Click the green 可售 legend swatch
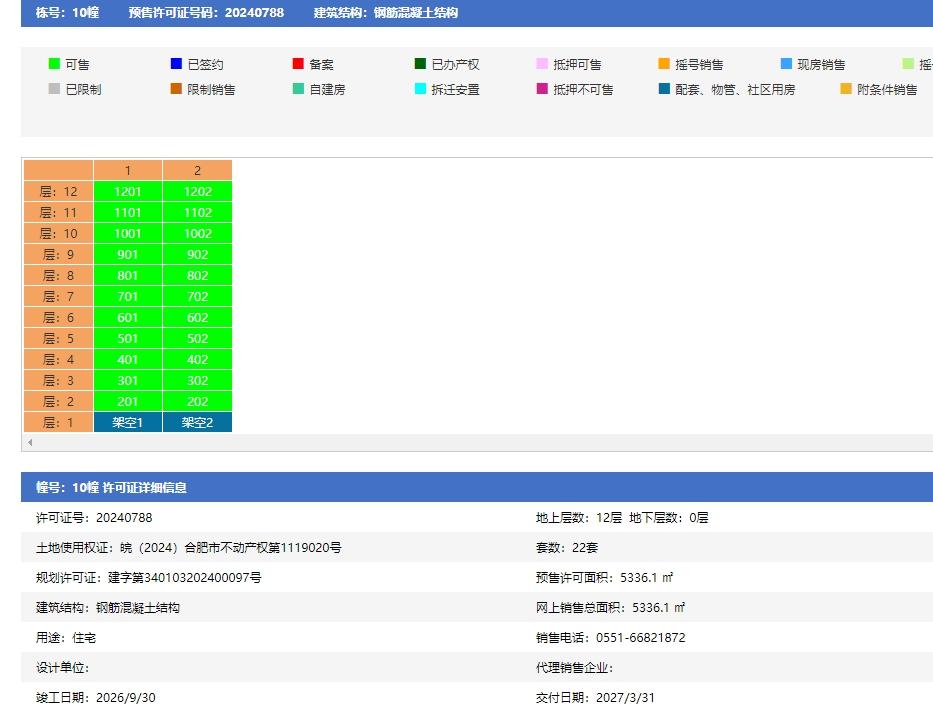933x715 pixels. click(54, 64)
